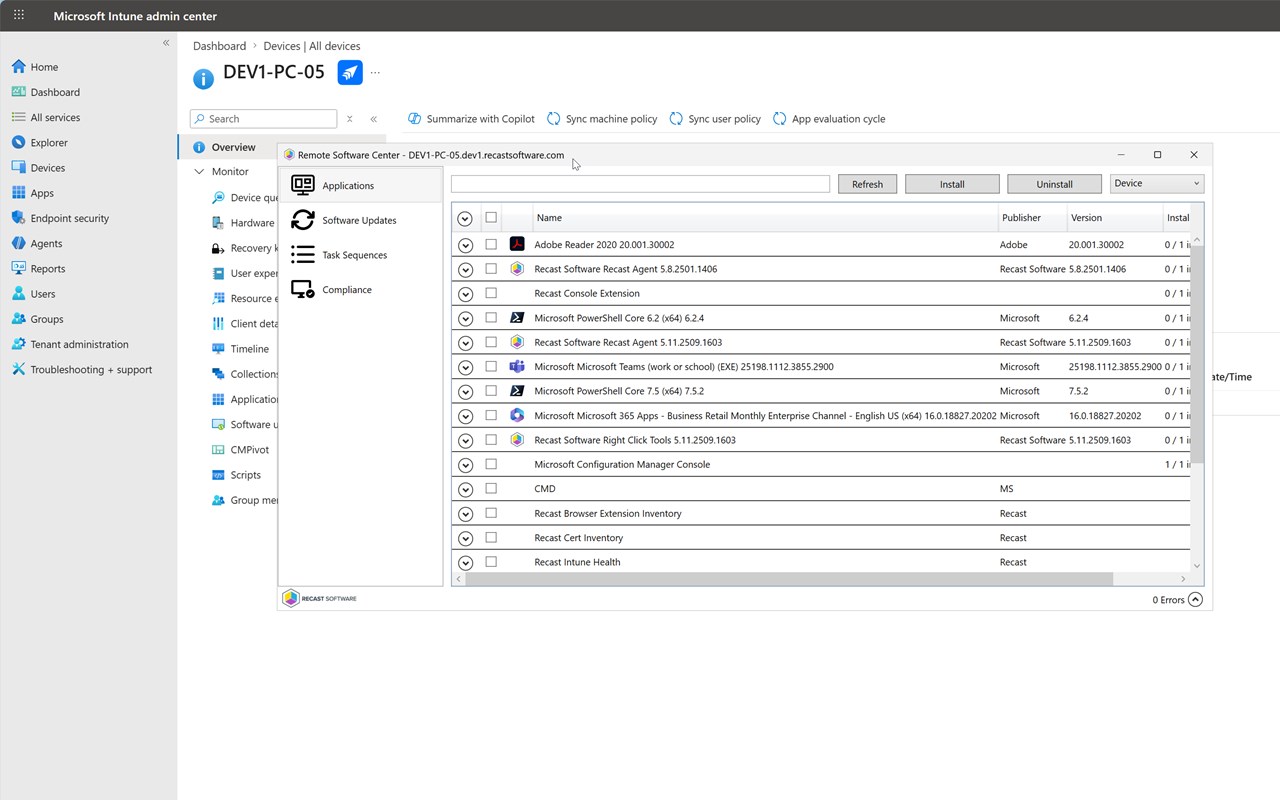Check the Recast Console Extension checkbox
The width and height of the screenshot is (1280, 800).
click(x=491, y=293)
